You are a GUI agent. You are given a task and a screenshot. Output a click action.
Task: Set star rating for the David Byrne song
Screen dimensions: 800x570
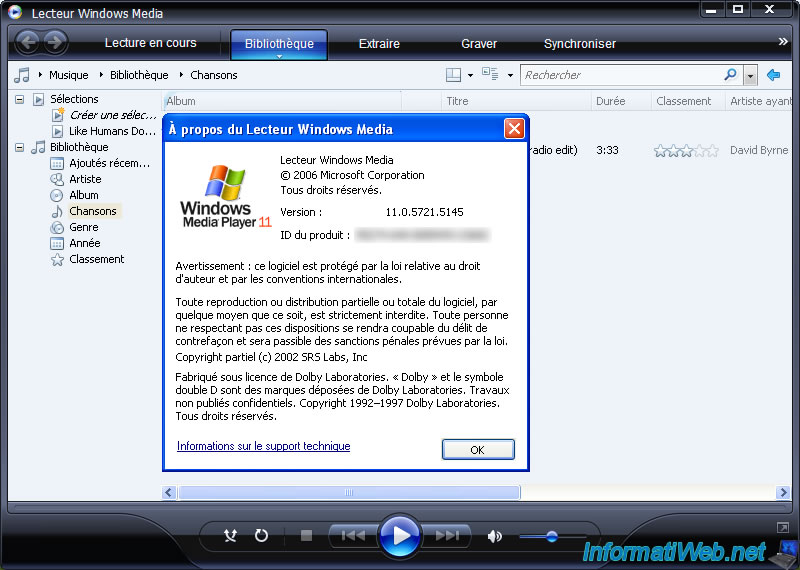(686, 151)
